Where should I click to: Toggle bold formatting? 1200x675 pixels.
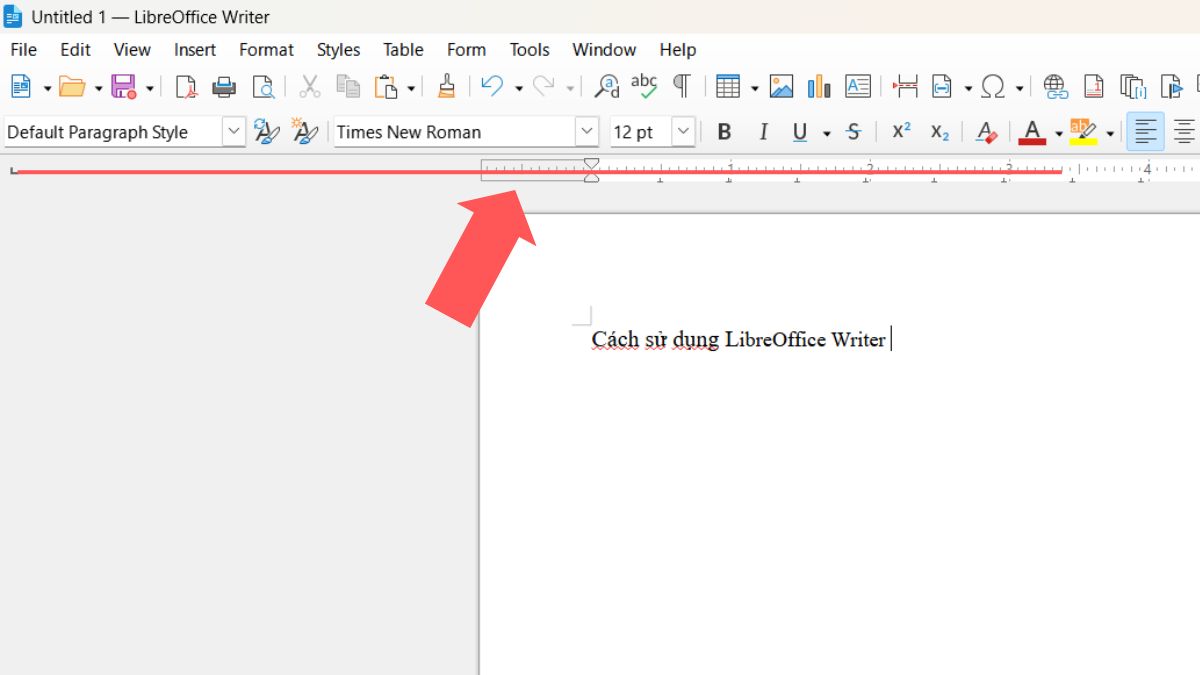pos(725,132)
